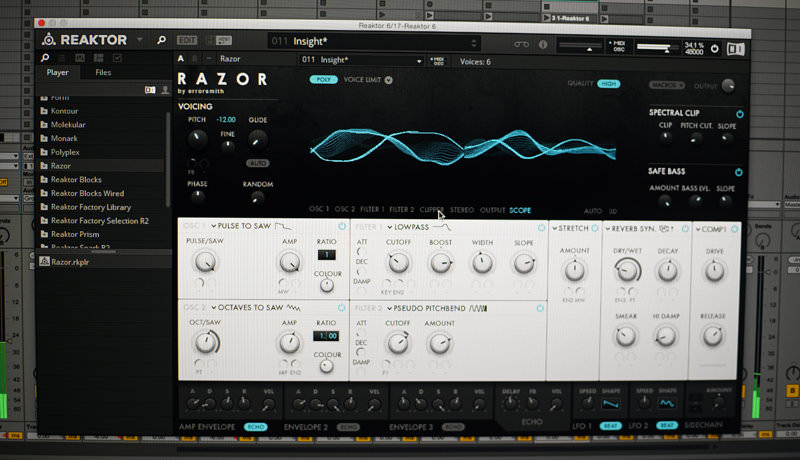Click the connect link icon in header
Screen dimensions: 800x460
pyautogui.click(x=521, y=44)
